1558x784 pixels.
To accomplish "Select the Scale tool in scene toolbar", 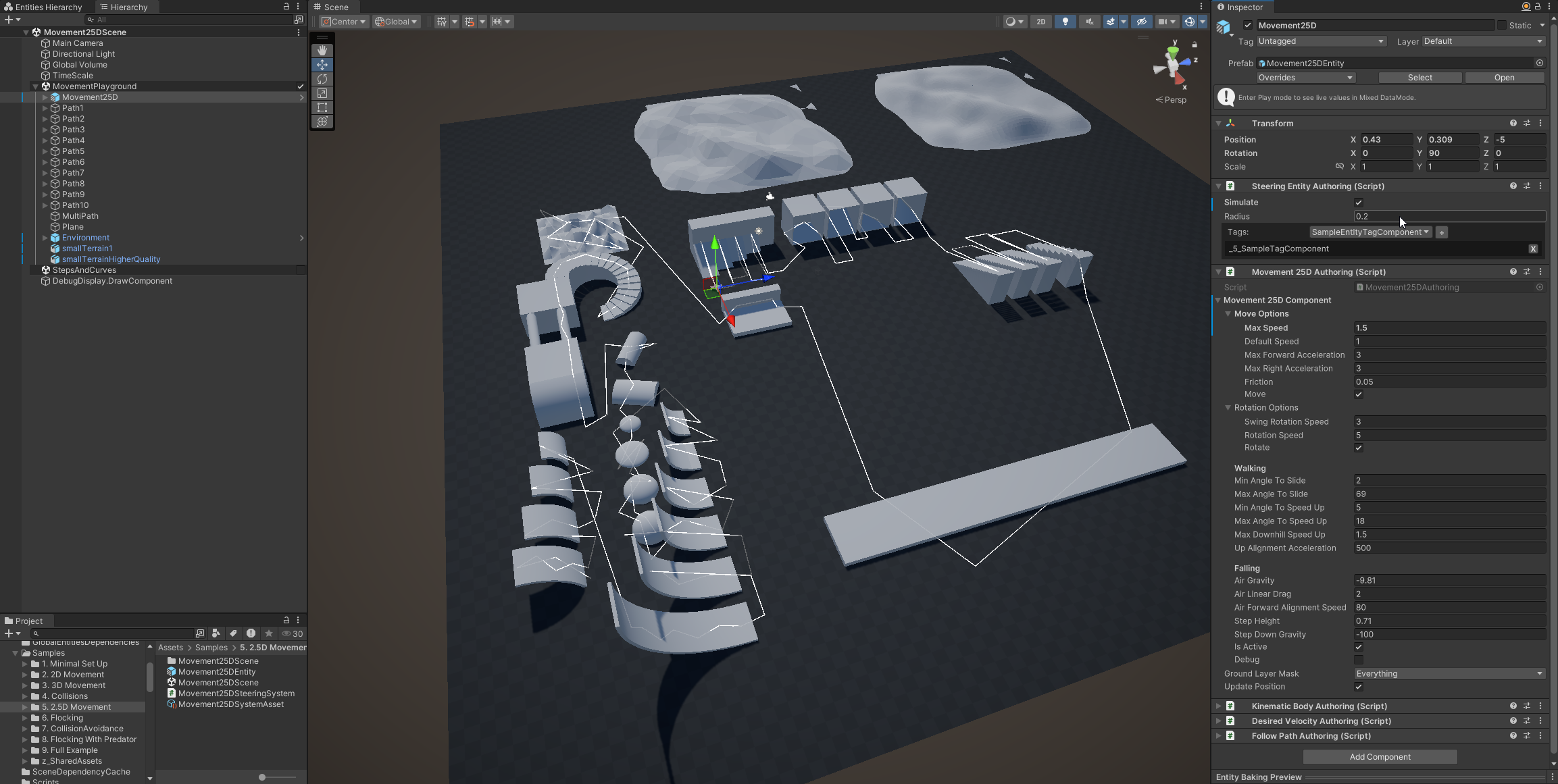I will pos(322,93).
